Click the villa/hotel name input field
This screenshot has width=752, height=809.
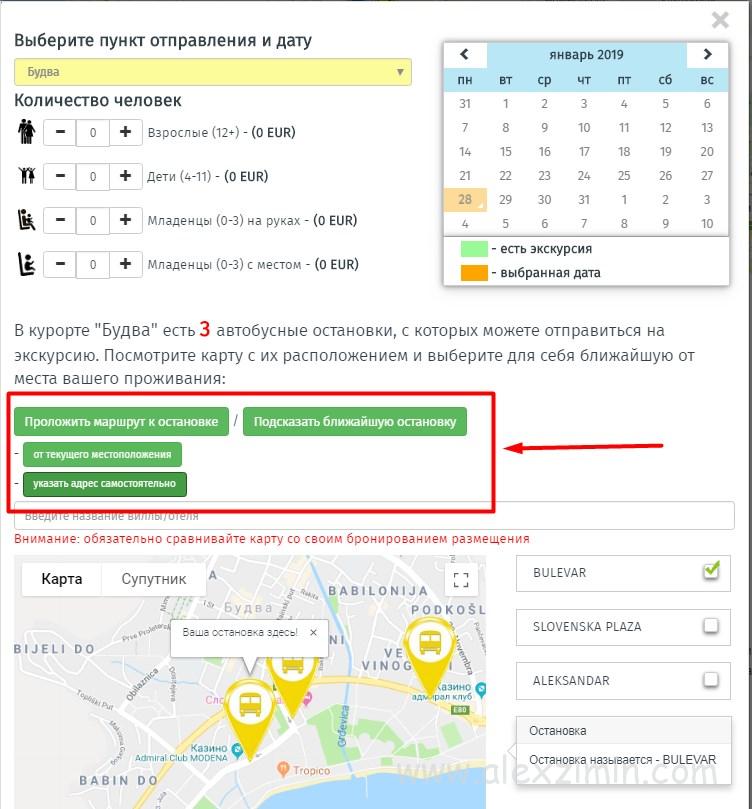click(374, 515)
